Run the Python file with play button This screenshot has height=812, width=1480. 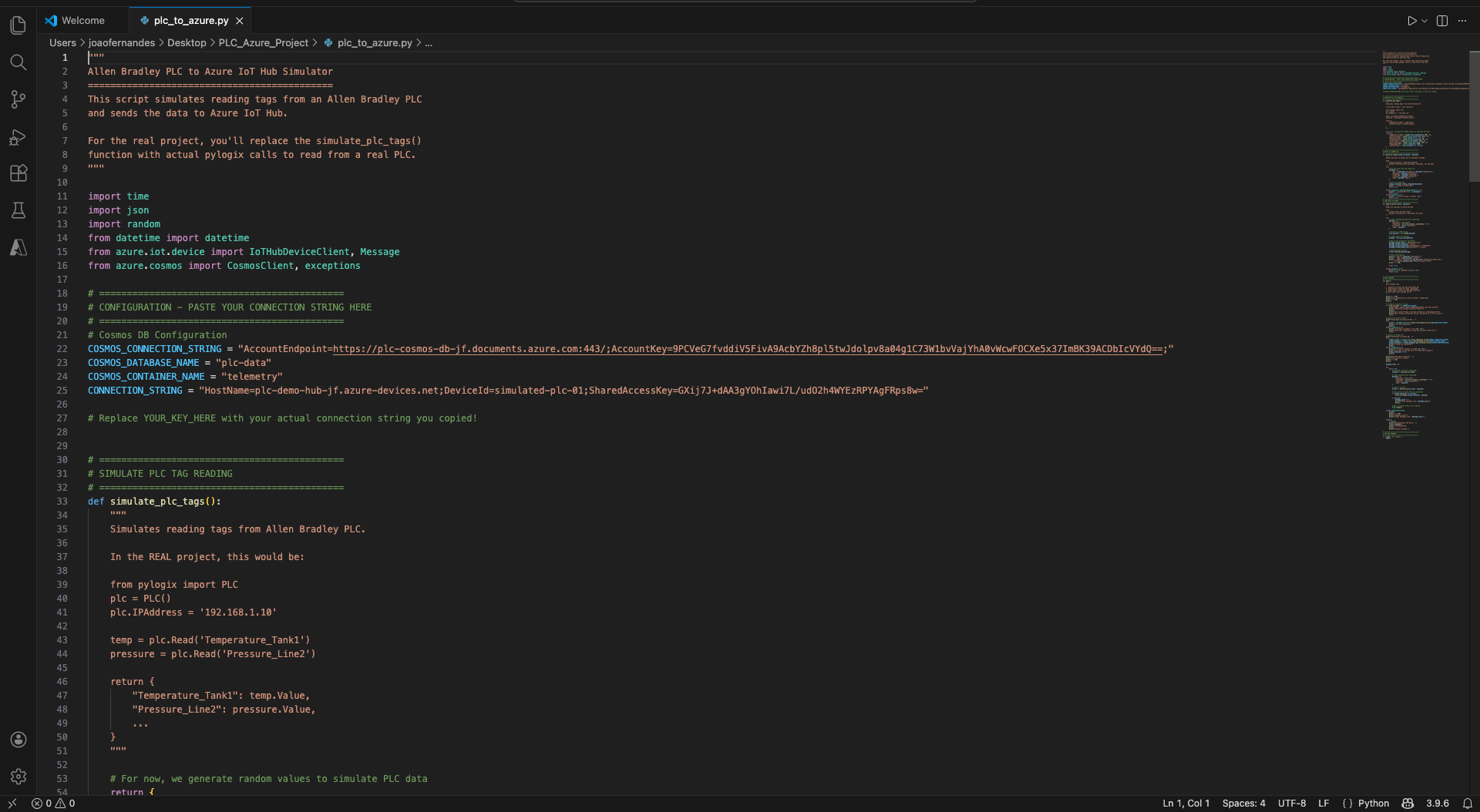(1411, 21)
